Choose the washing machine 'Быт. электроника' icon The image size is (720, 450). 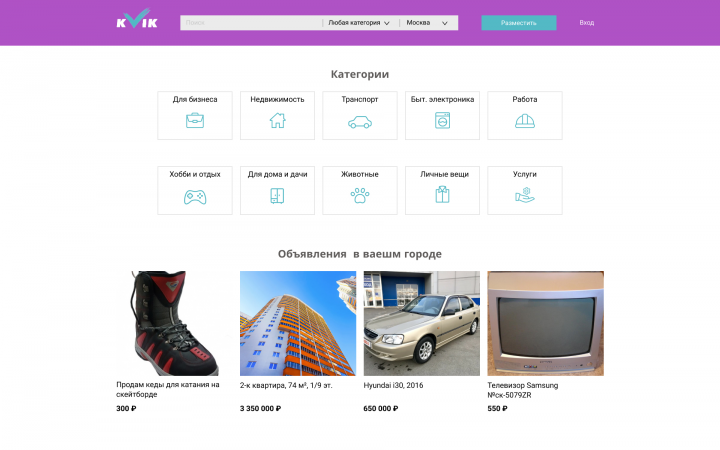442,121
